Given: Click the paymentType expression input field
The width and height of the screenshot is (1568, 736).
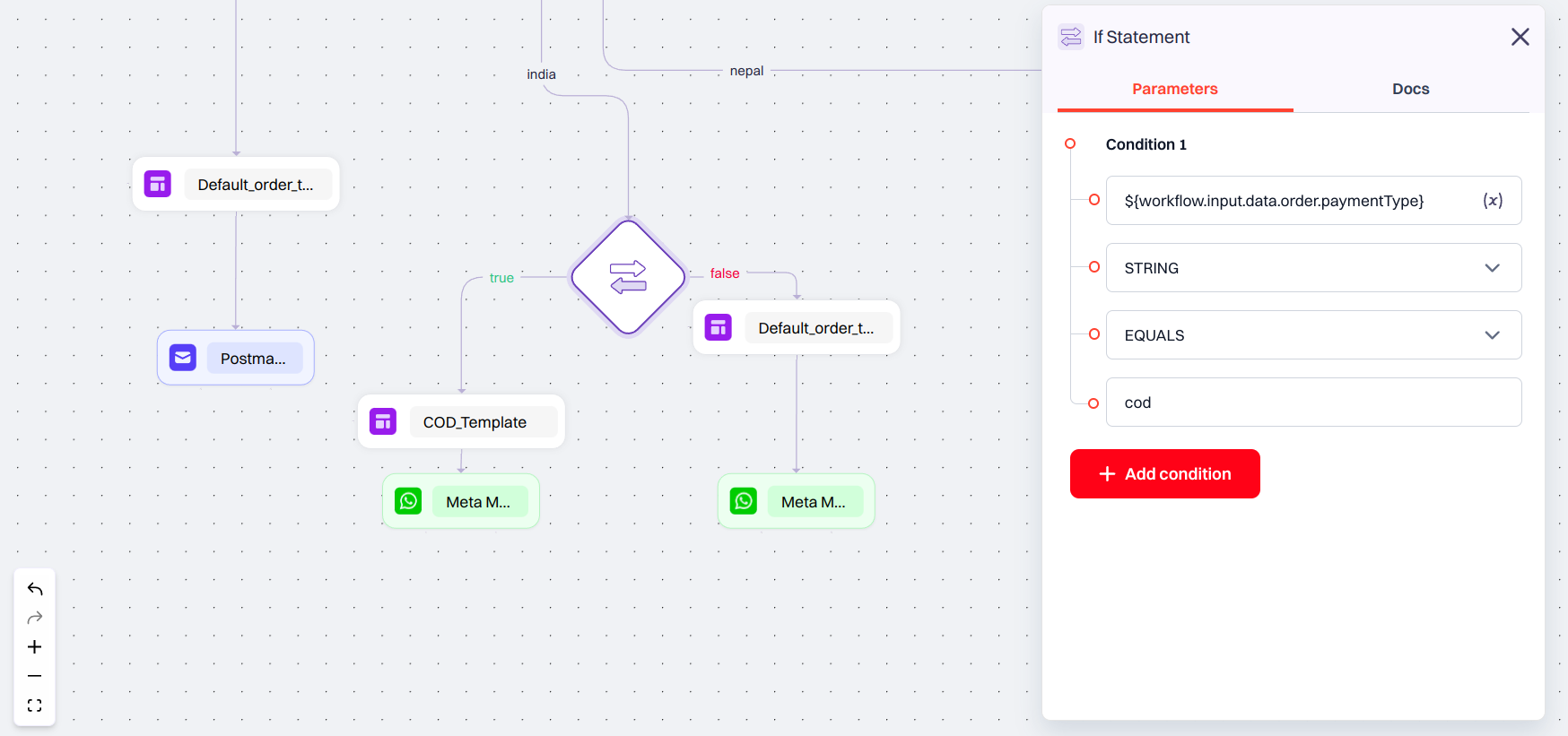Looking at the screenshot, I should coord(1314,201).
